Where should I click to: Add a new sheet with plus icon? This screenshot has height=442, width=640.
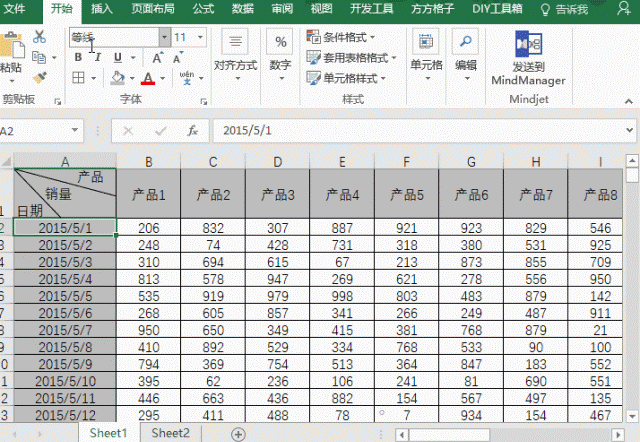(x=238, y=434)
